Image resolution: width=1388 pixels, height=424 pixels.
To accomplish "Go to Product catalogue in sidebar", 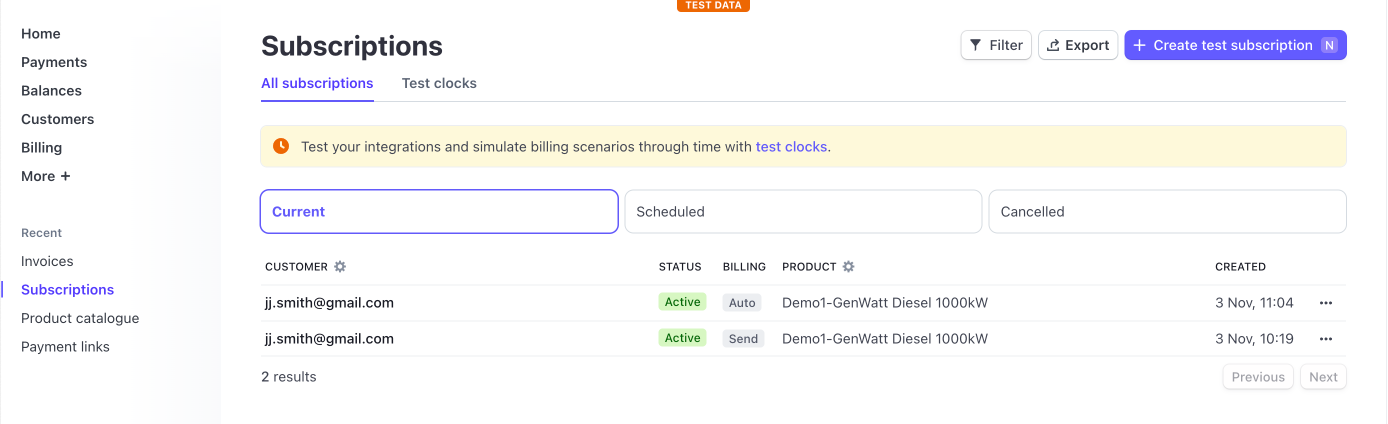I will [80, 318].
